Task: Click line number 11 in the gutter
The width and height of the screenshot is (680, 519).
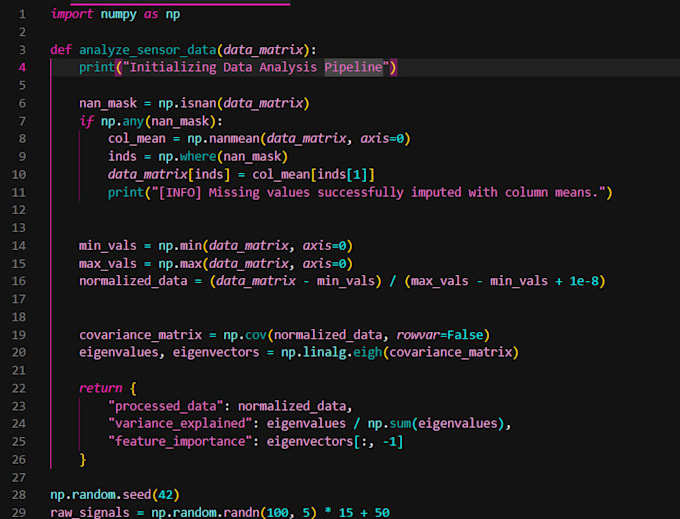Action: pos(19,193)
